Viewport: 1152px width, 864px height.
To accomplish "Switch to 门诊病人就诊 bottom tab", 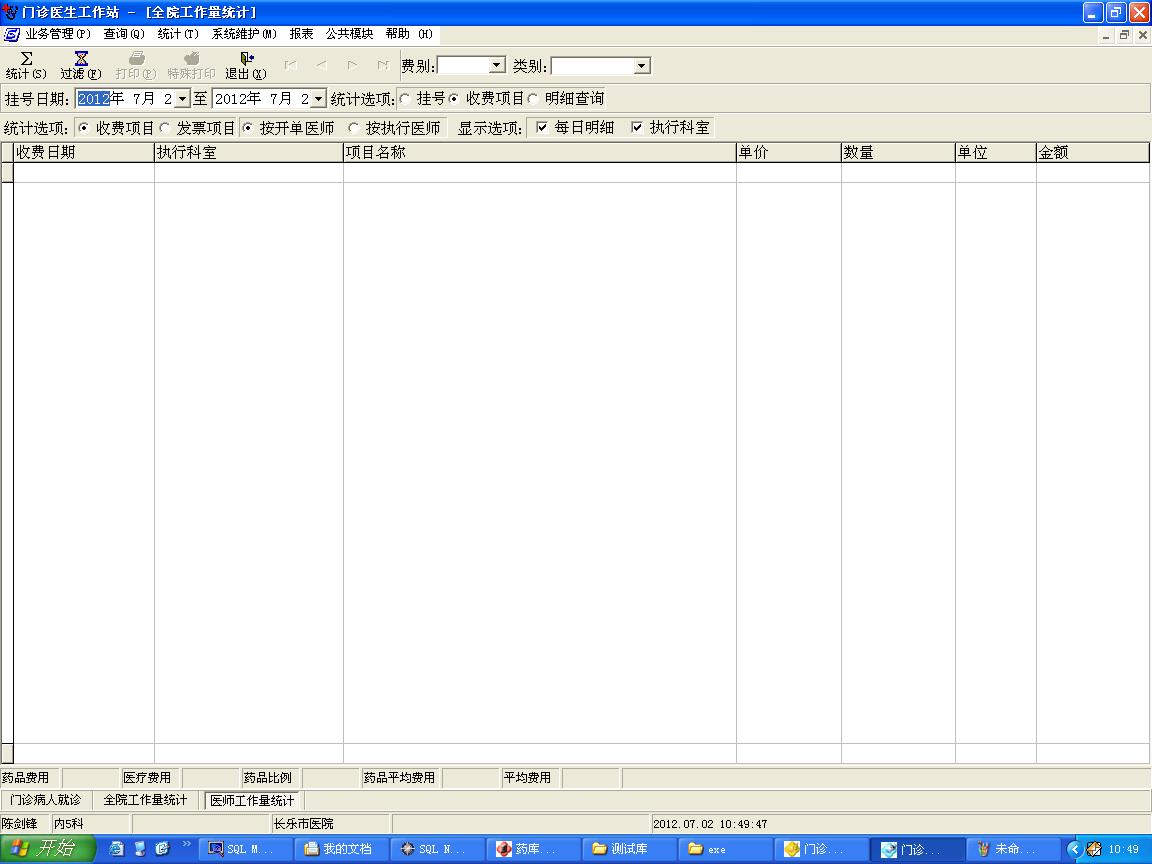I will coord(46,799).
